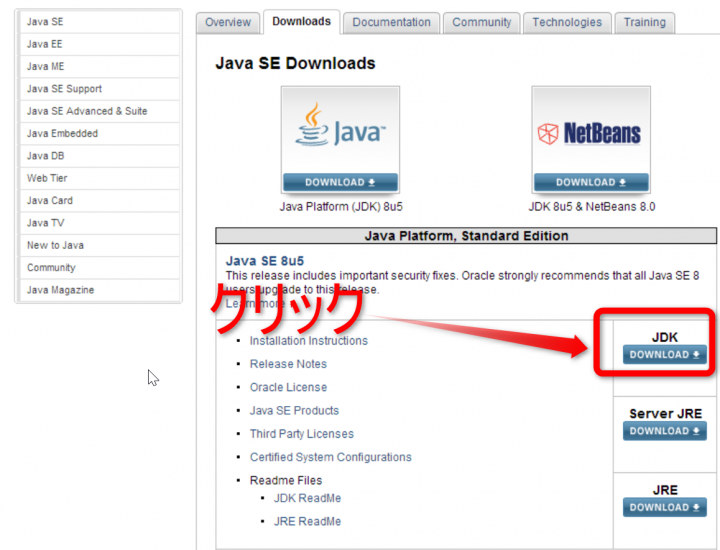Click the Java logo thumbnail
Screen dimensions: 720x550
click(340, 130)
